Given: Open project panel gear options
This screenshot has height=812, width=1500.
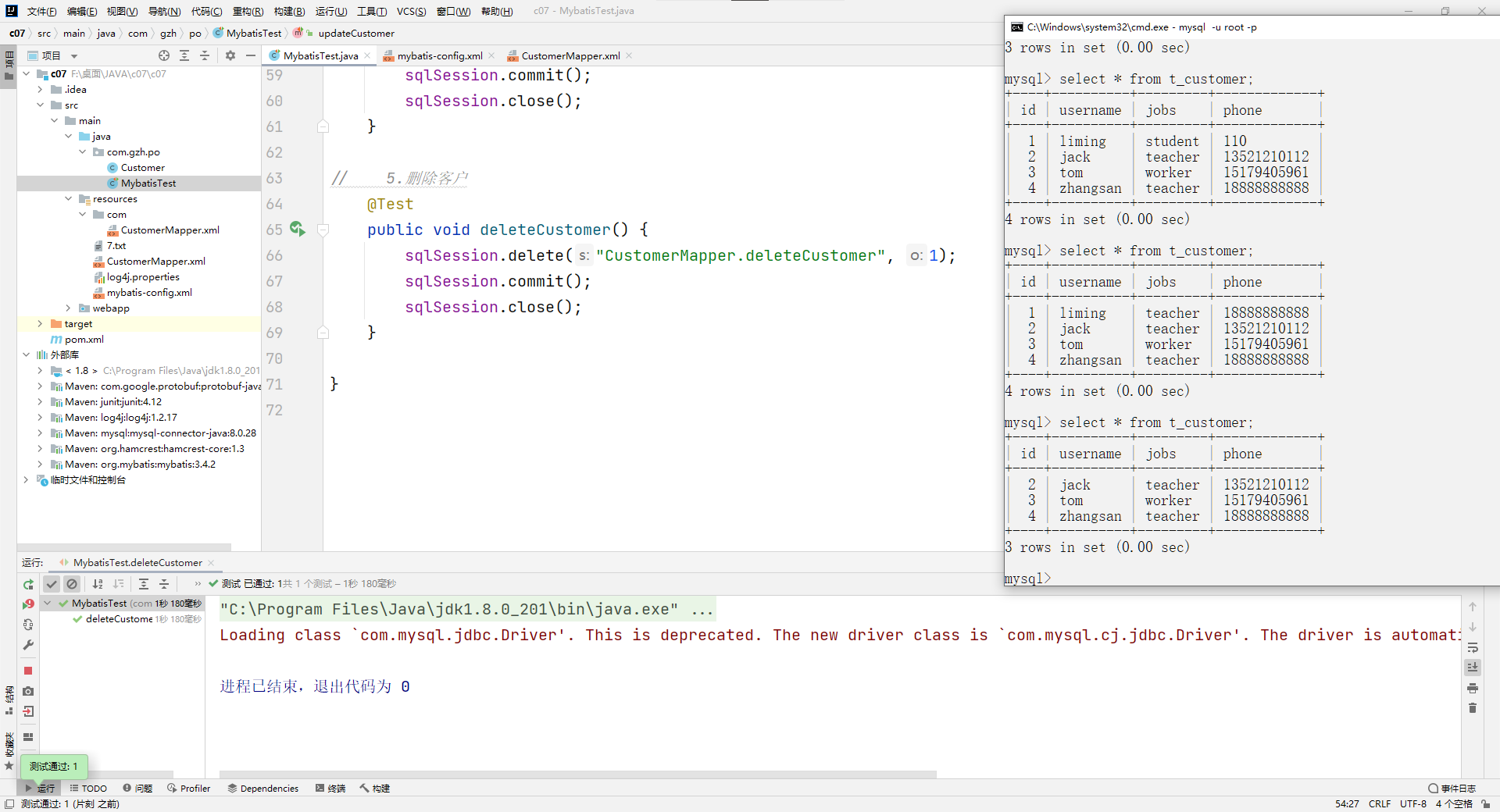Looking at the screenshot, I should (x=230, y=55).
